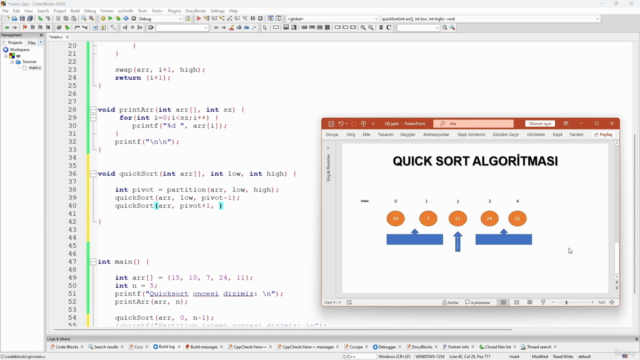Click the Cut scissors icon
640x360 pixels.
(x=58, y=19)
